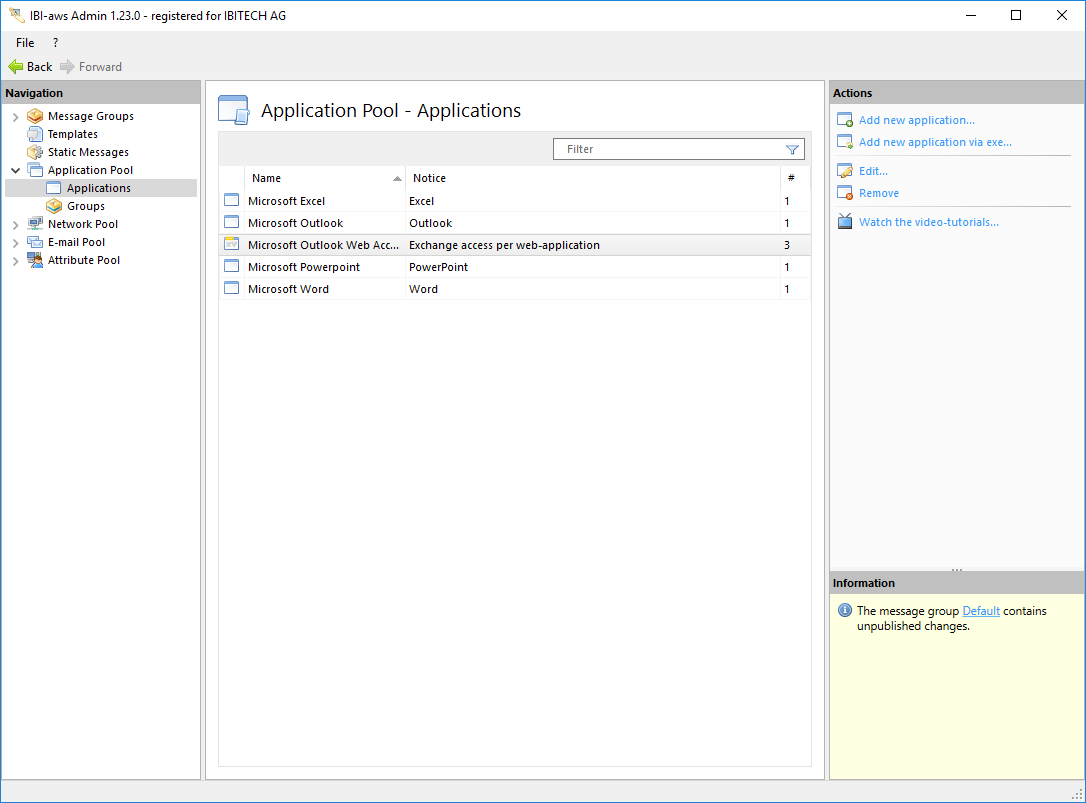Click the Microsoft Outlook Web Access row icon

[231, 245]
